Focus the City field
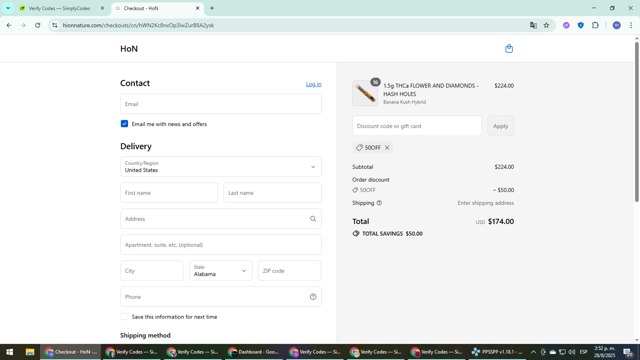The width and height of the screenshot is (640, 360). pyautogui.click(x=152, y=271)
